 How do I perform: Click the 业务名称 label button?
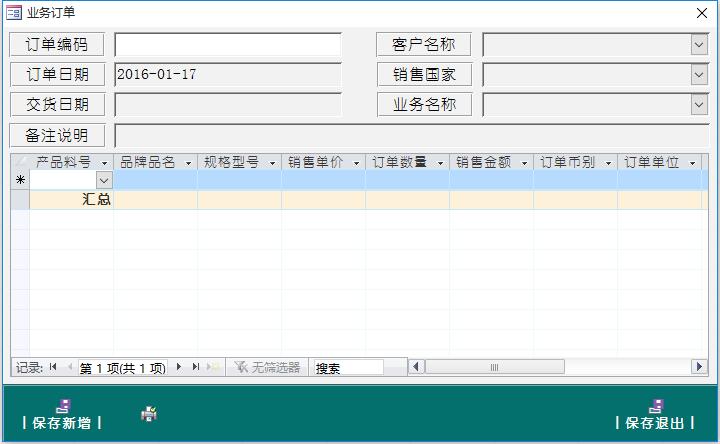tap(424, 105)
